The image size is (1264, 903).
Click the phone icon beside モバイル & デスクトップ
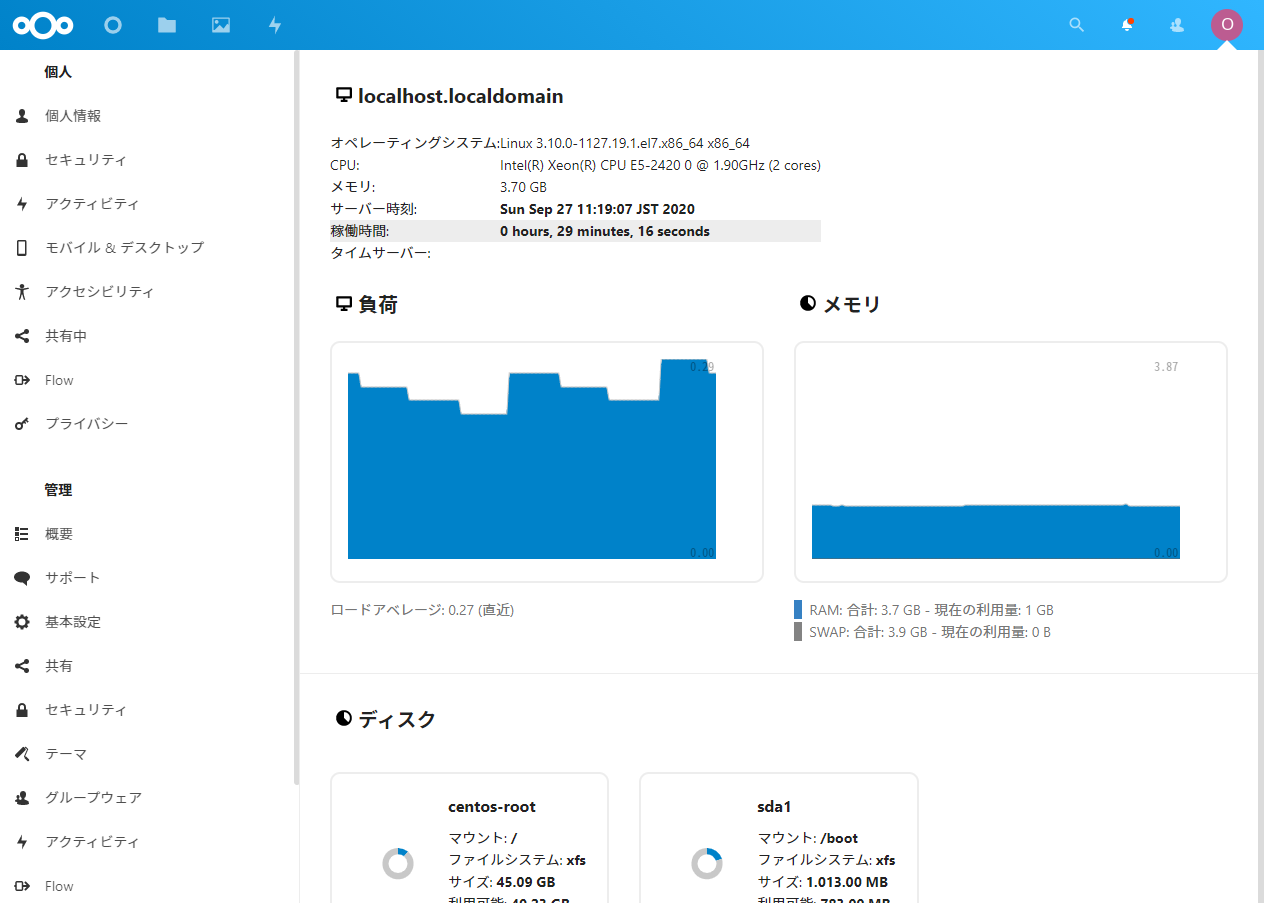pos(22,248)
